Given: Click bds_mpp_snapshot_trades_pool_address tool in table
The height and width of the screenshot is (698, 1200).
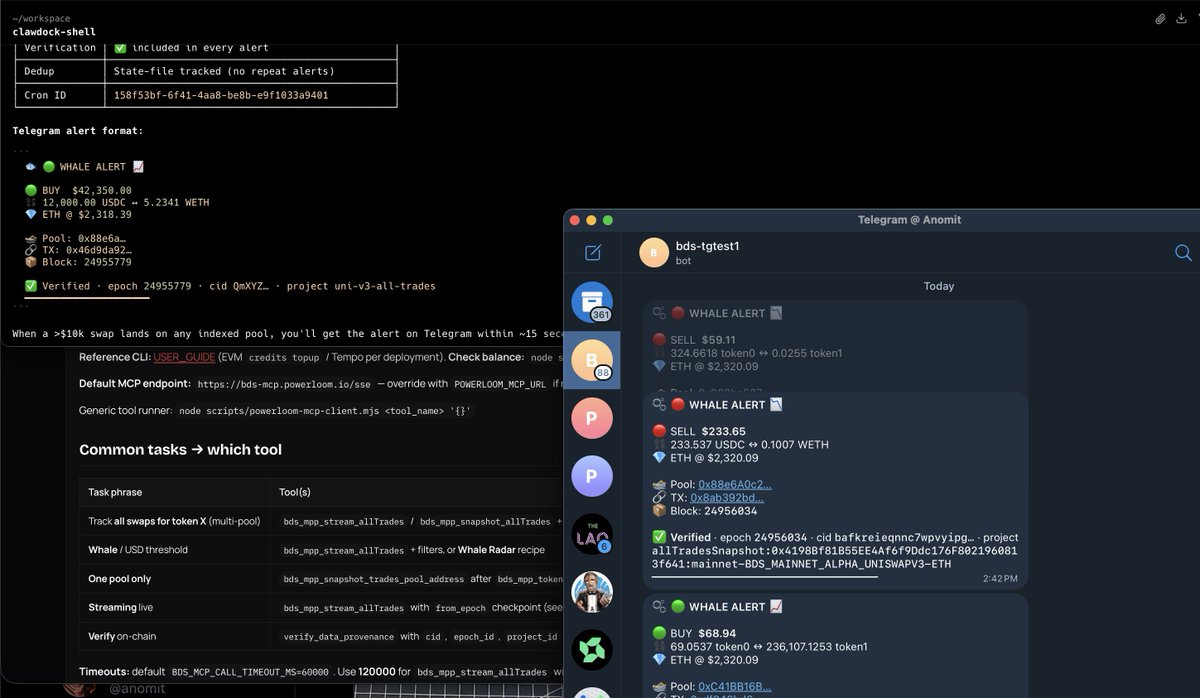Looking at the screenshot, I should tap(375, 578).
